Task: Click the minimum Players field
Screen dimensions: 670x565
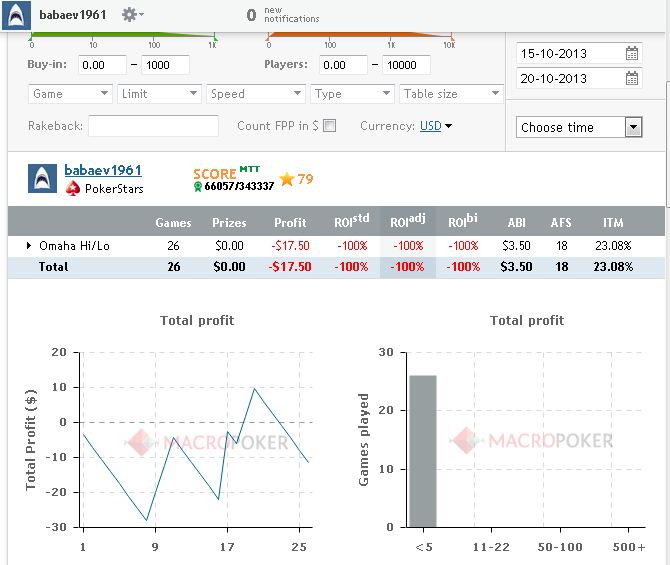Action: tap(343, 65)
